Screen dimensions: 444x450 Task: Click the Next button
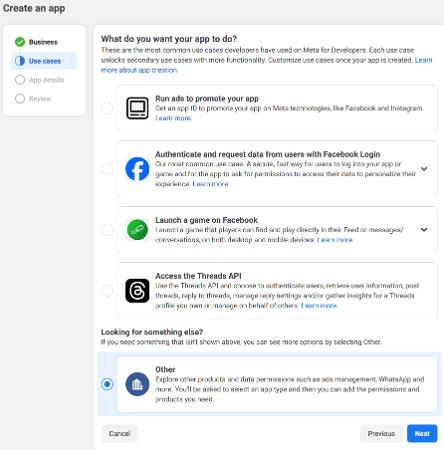[x=422, y=433]
